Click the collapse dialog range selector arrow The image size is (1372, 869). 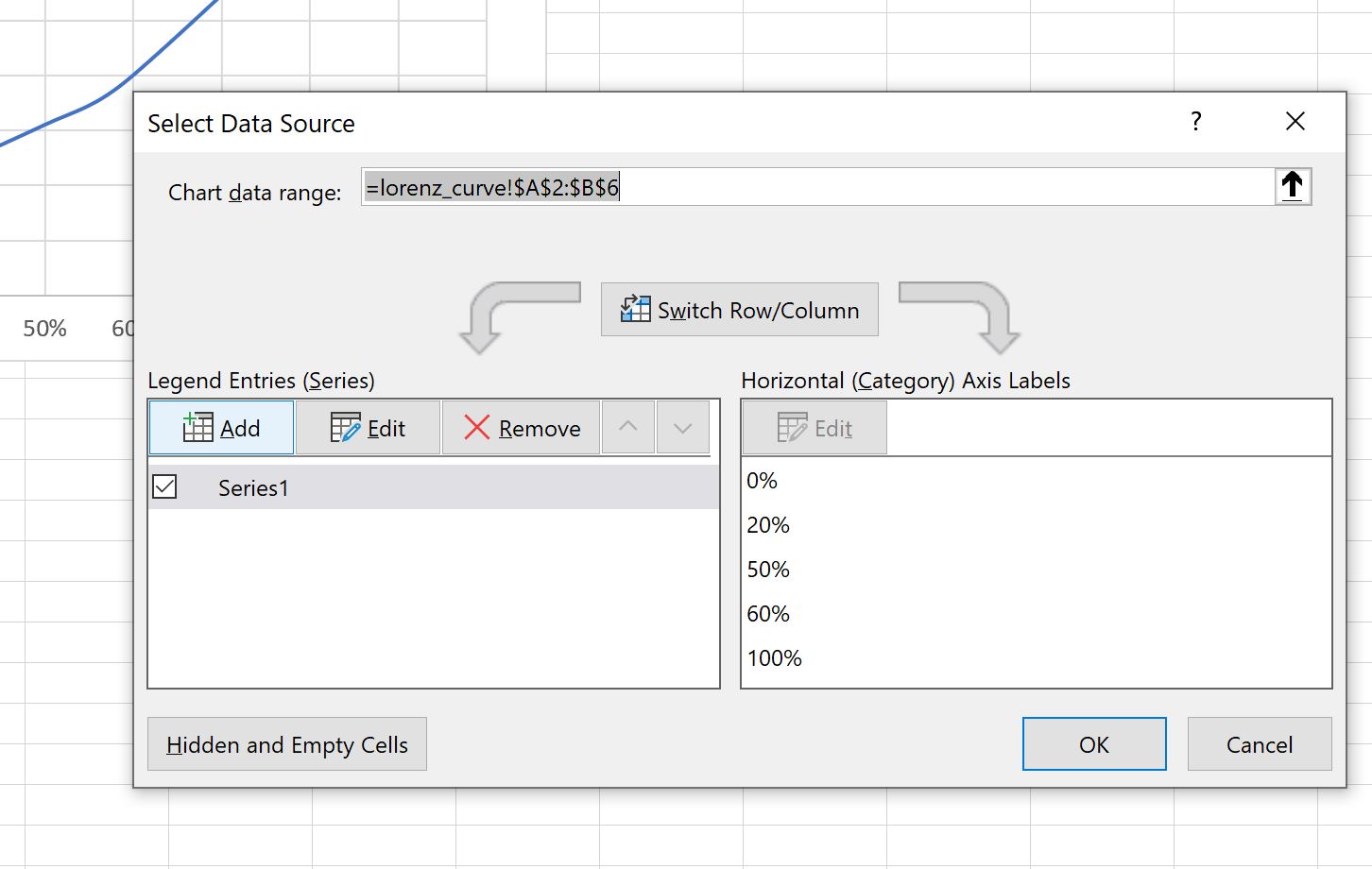pyautogui.click(x=1292, y=186)
